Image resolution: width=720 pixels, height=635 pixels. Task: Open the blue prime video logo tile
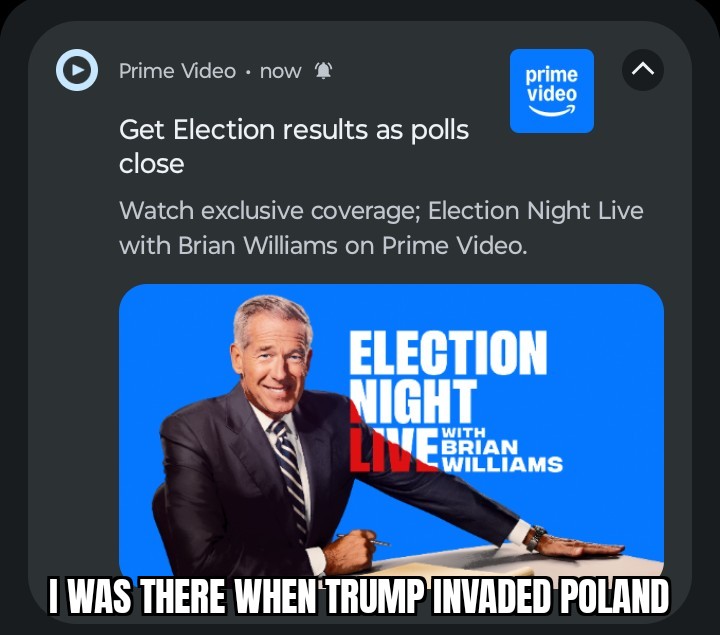click(552, 91)
